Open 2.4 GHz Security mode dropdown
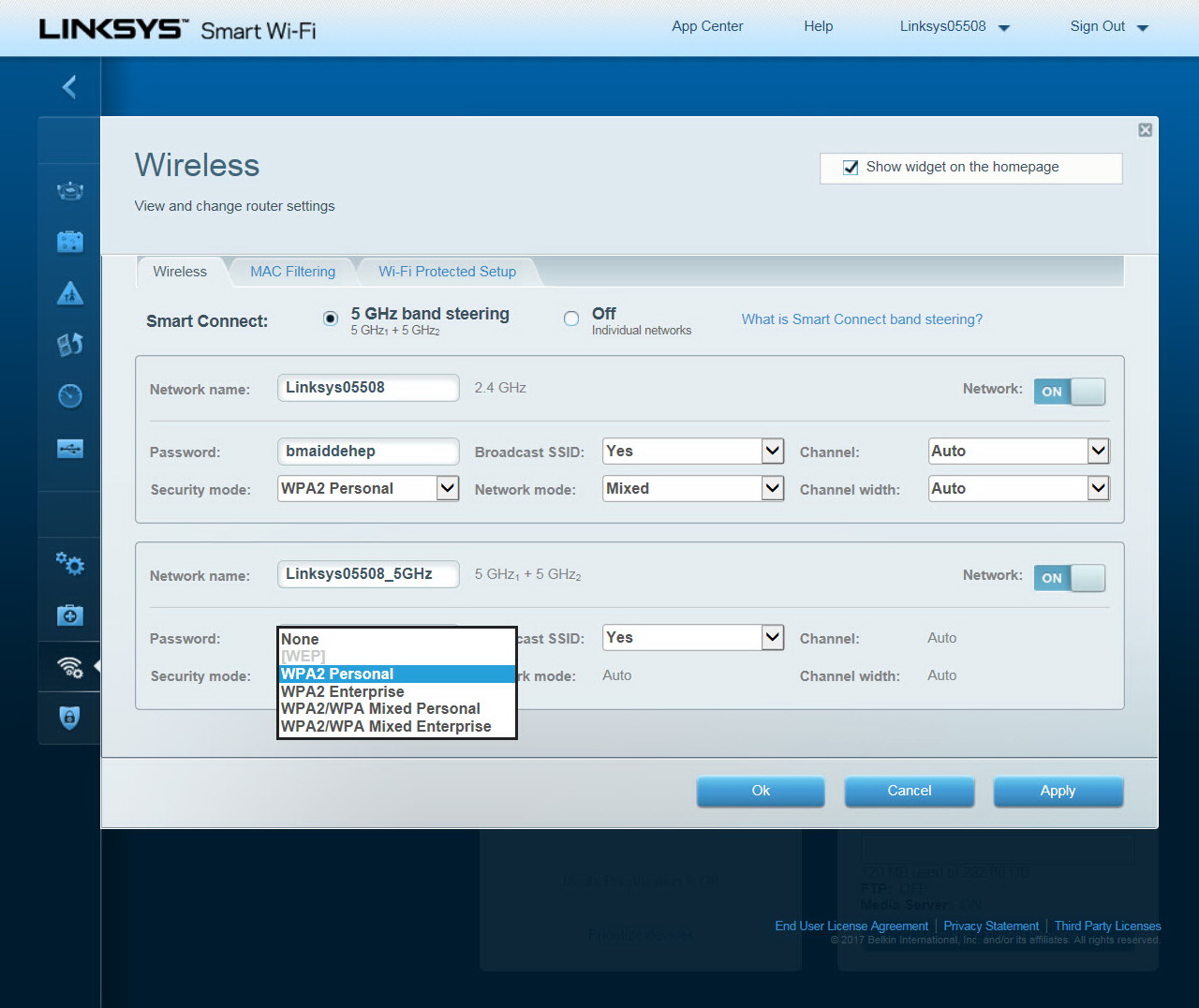The height and width of the screenshot is (1008, 1199). pyautogui.click(x=368, y=489)
